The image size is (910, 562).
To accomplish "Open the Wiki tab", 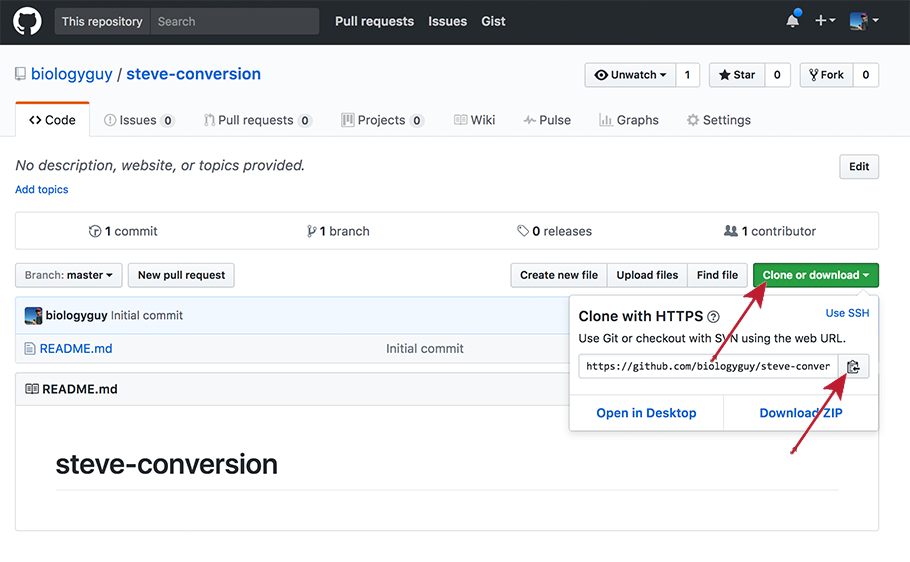I will (x=474, y=120).
